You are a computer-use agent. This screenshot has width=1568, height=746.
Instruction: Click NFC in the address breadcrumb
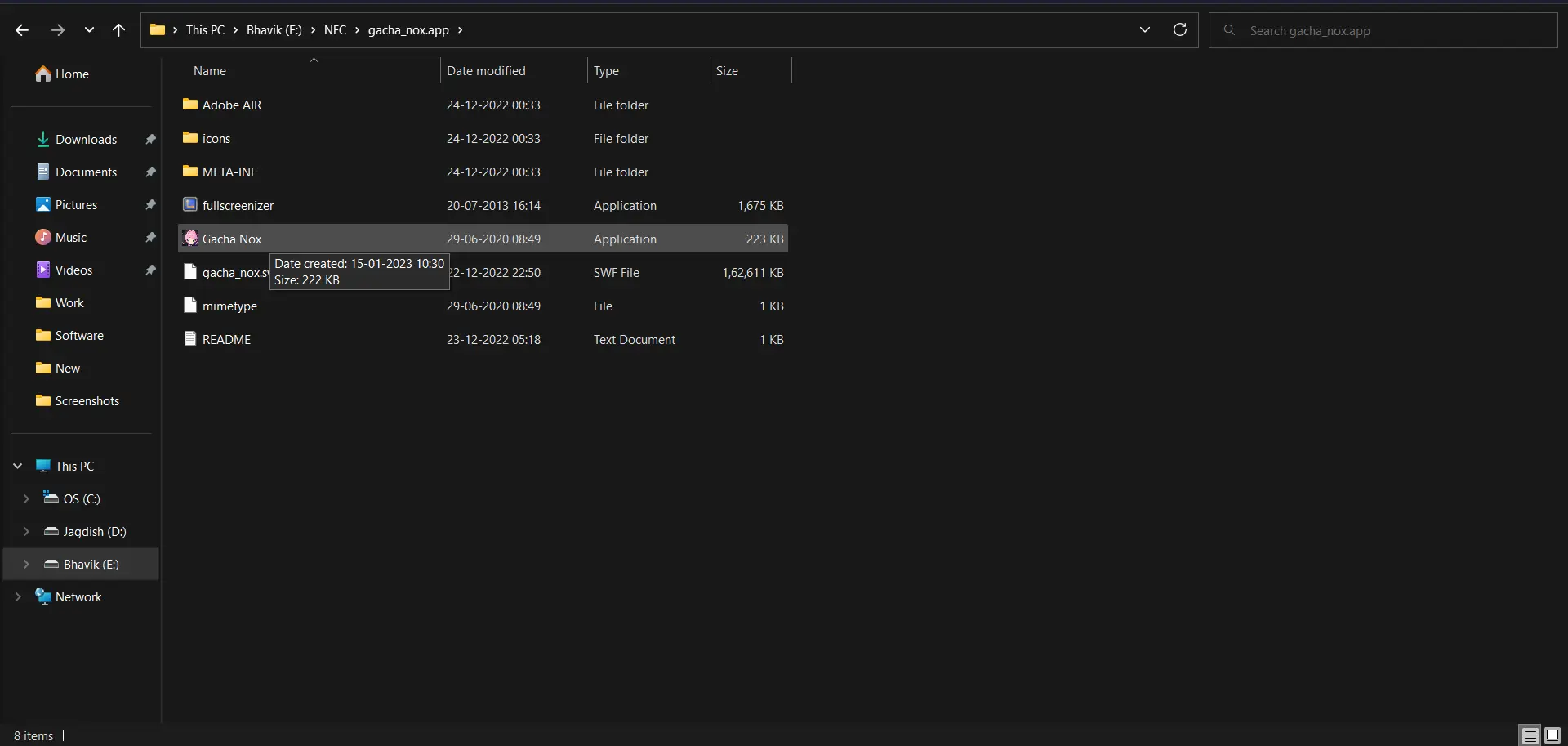pyautogui.click(x=335, y=30)
